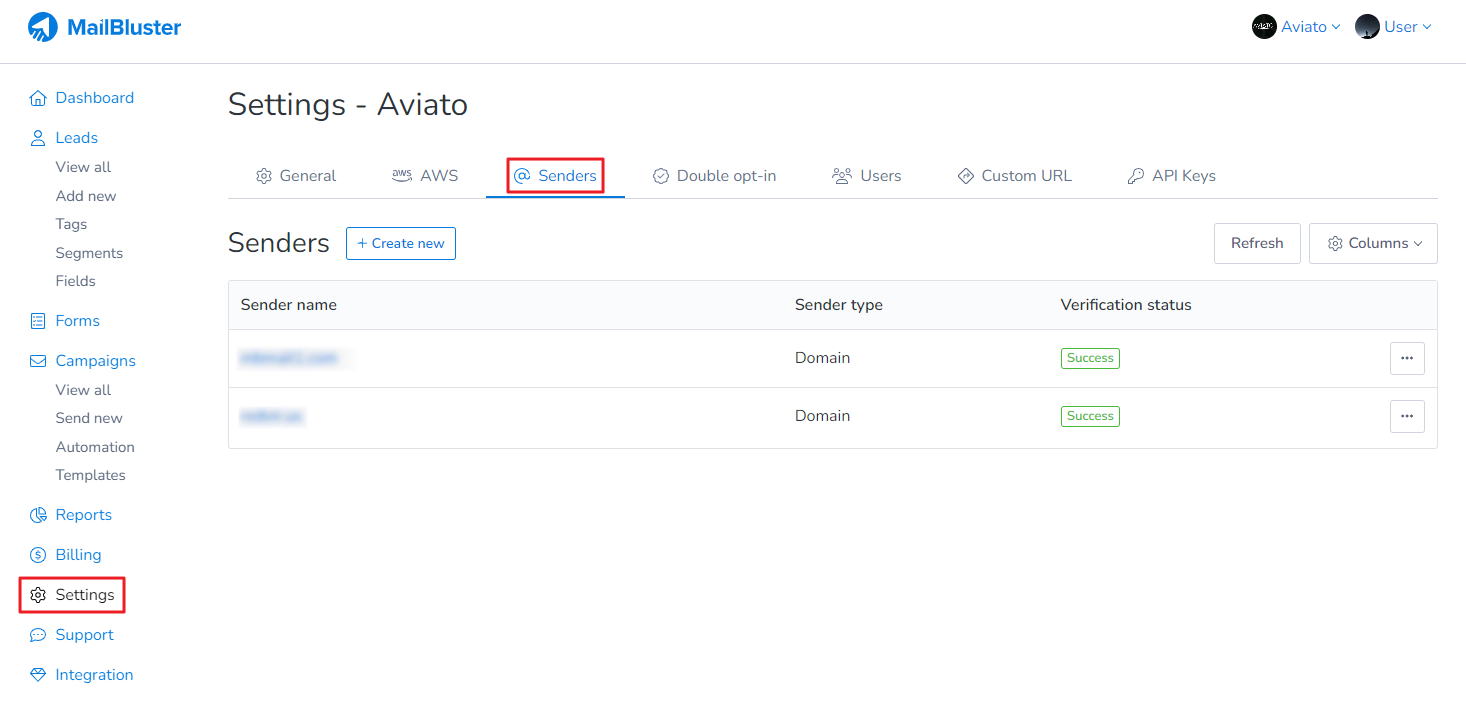Screen dimensions: 1466x717
Task: Click the Integration diamond icon
Action: click(38, 675)
